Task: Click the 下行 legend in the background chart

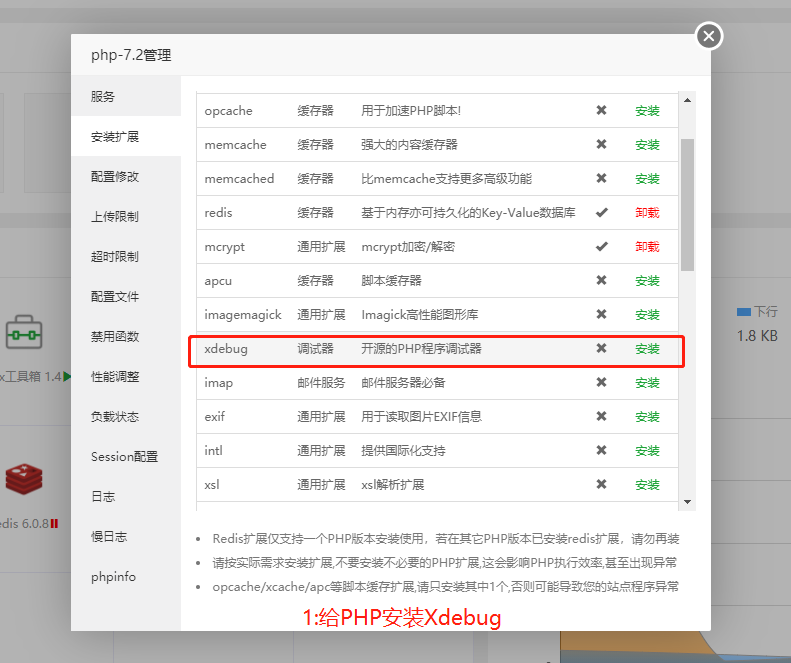Action: tap(757, 312)
